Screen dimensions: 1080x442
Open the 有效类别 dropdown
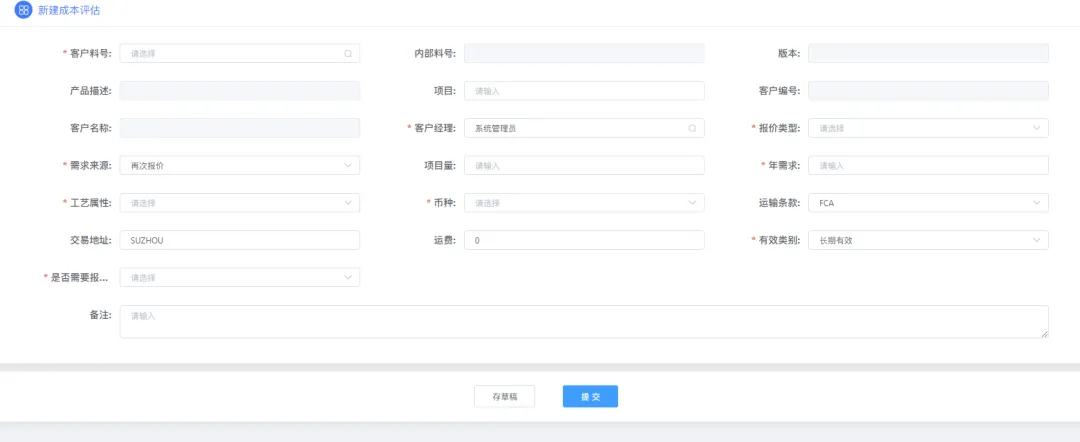[928, 240]
